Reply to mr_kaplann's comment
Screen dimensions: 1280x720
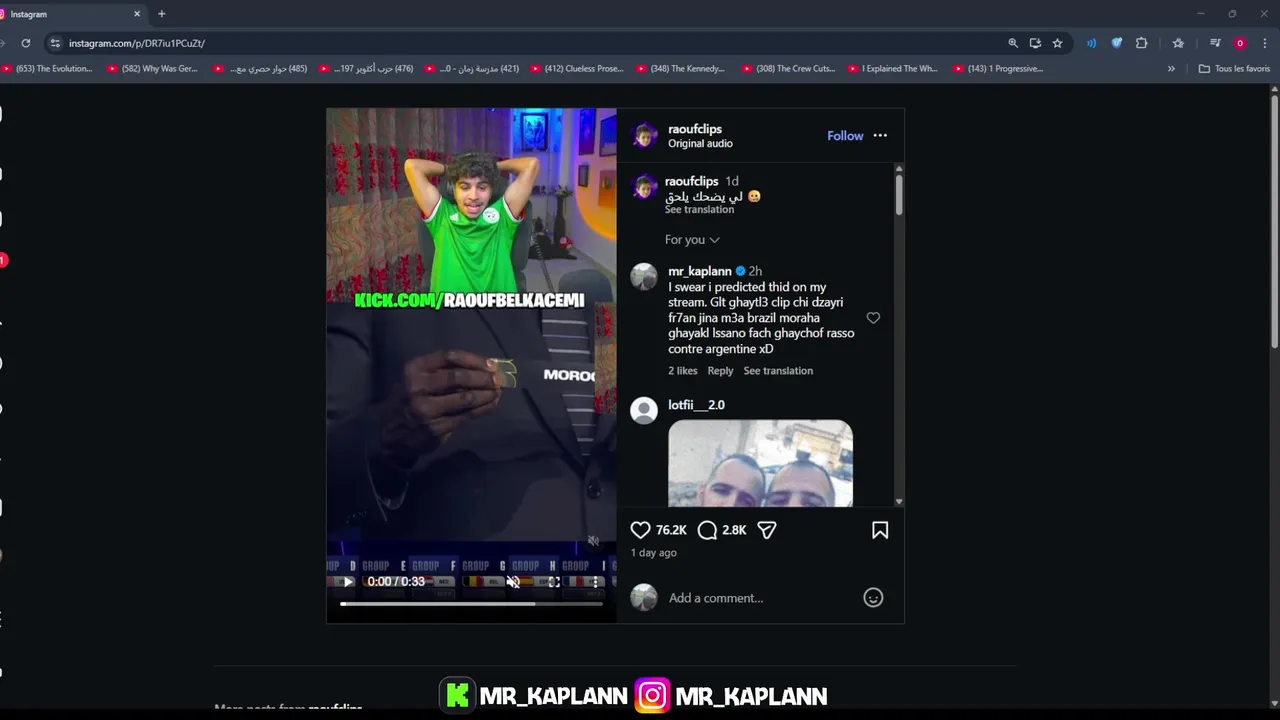click(x=720, y=371)
